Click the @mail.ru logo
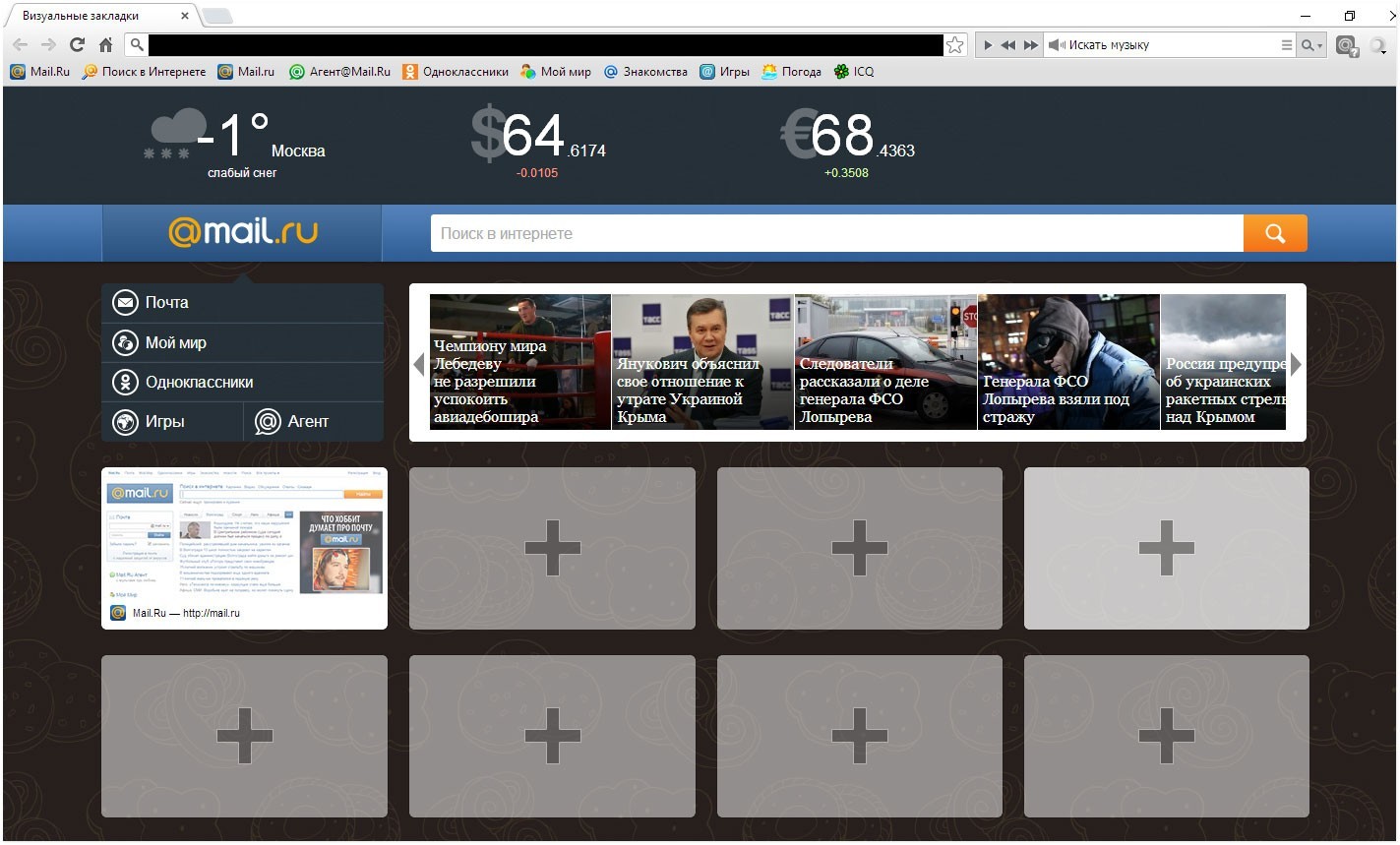 243,232
